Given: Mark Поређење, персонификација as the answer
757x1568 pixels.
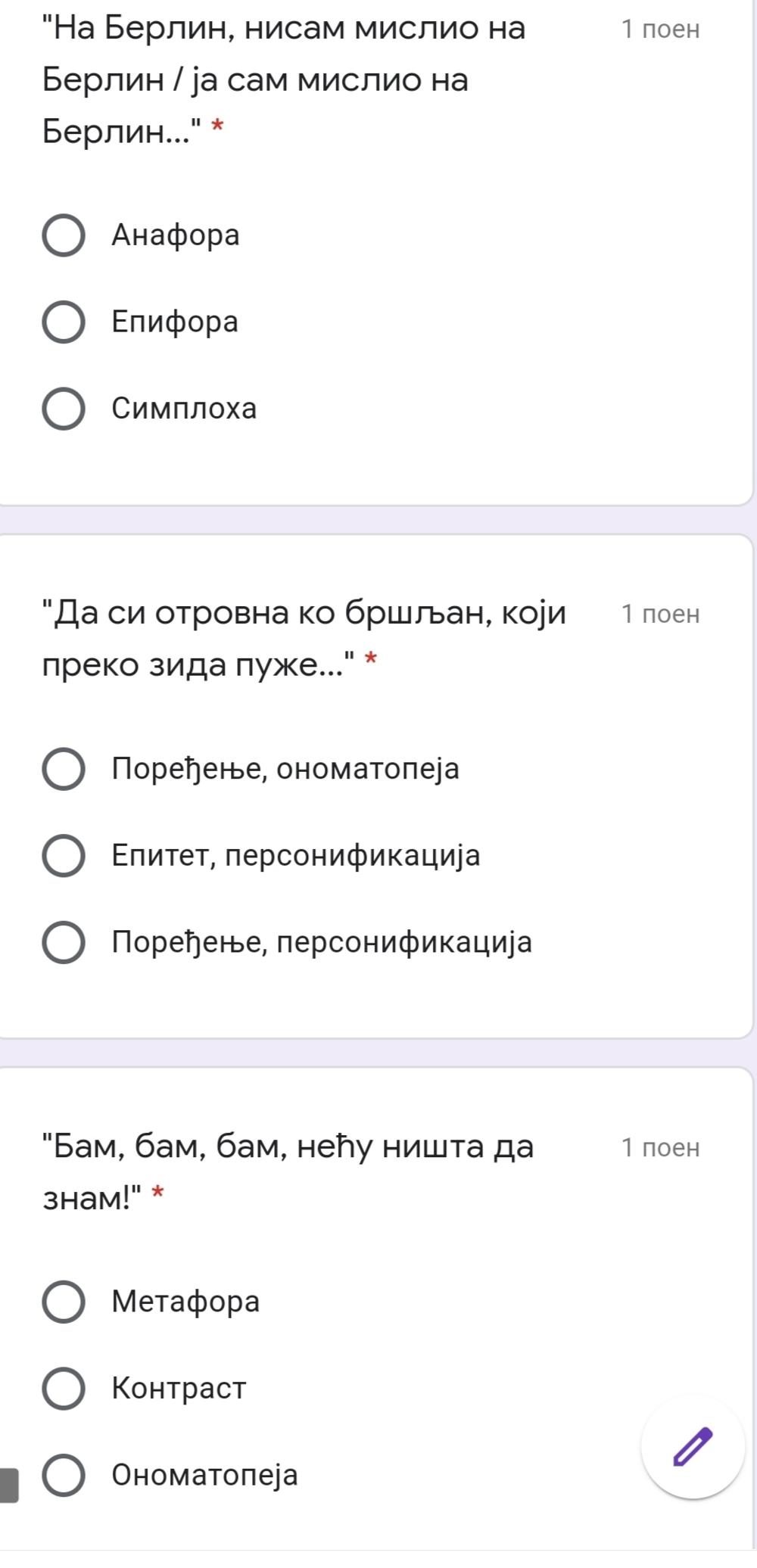Looking at the screenshot, I should pyautogui.click(x=64, y=943).
